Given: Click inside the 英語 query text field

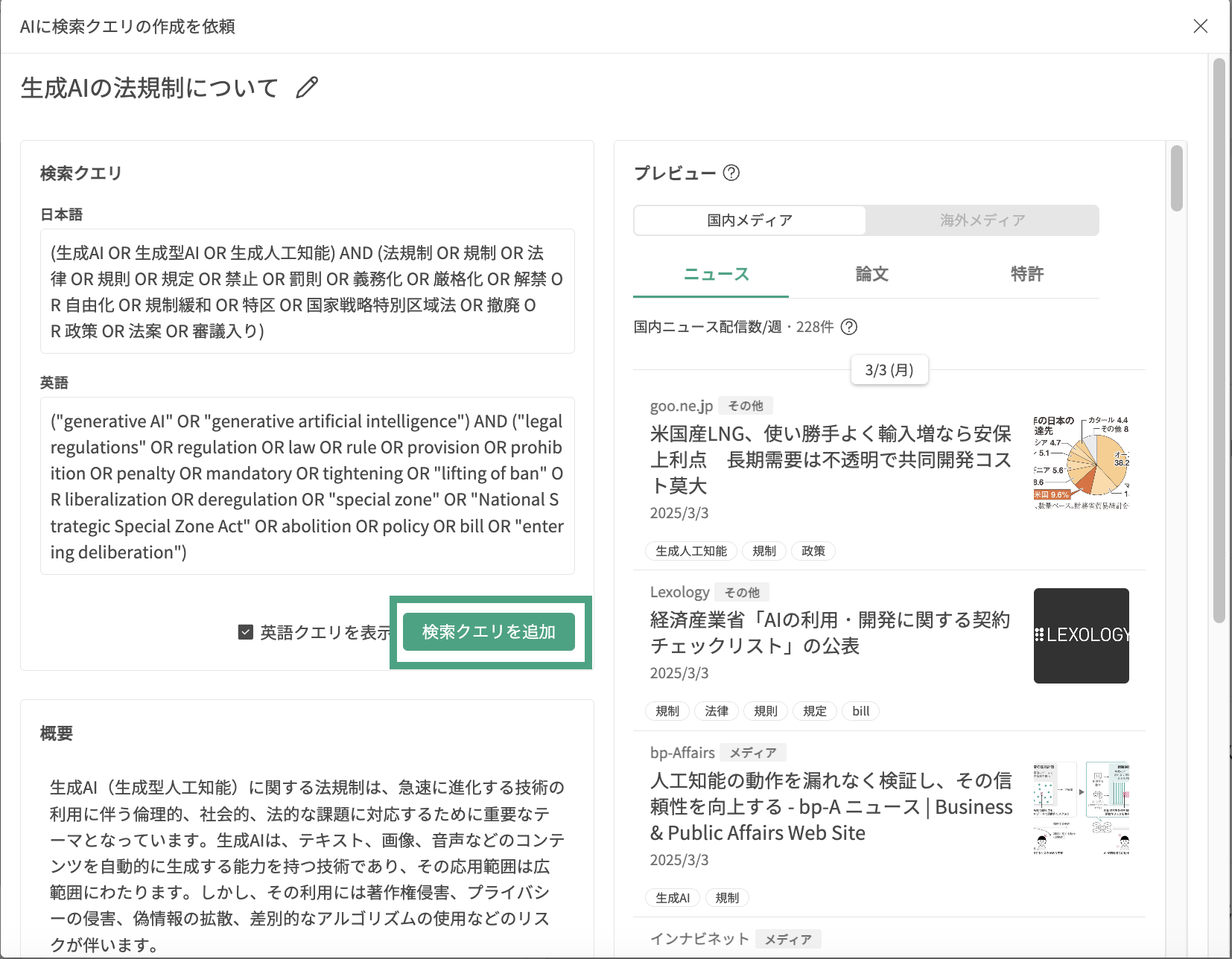Looking at the screenshot, I should tap(307, 486).
